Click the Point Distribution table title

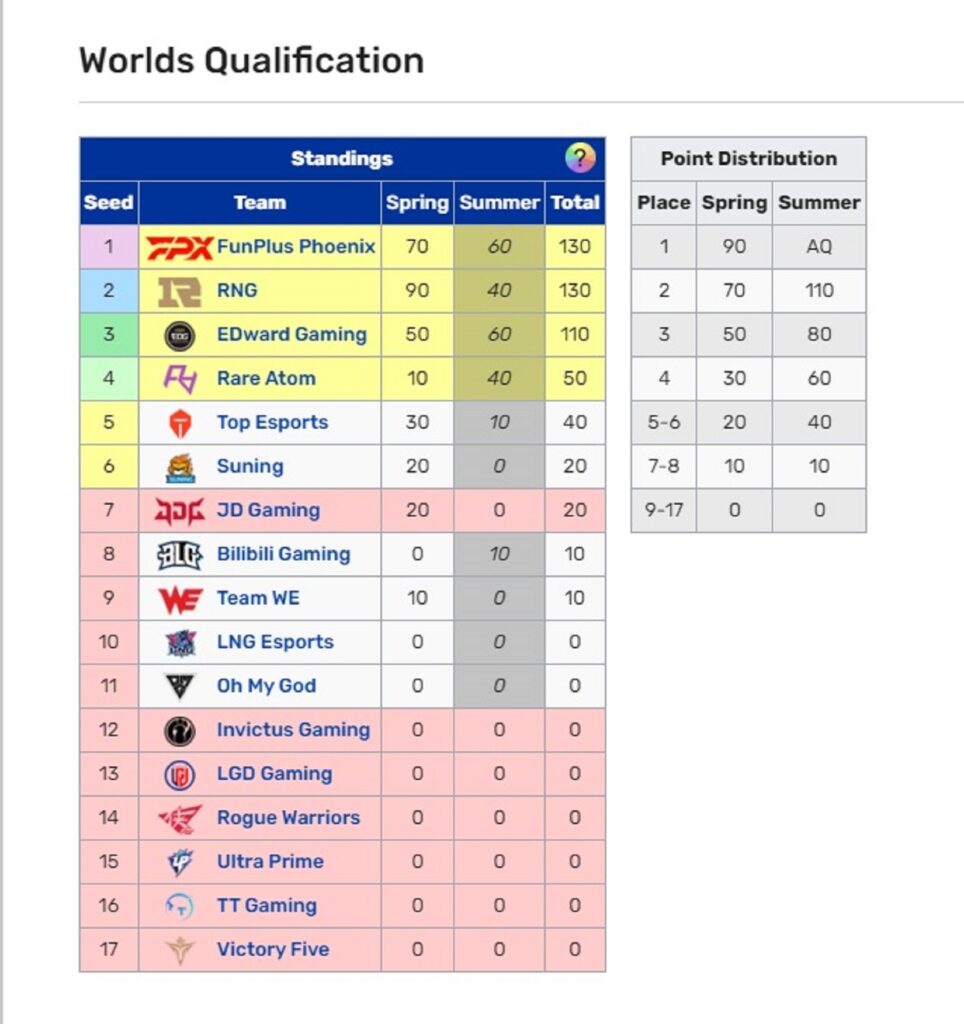coord(748,159)
